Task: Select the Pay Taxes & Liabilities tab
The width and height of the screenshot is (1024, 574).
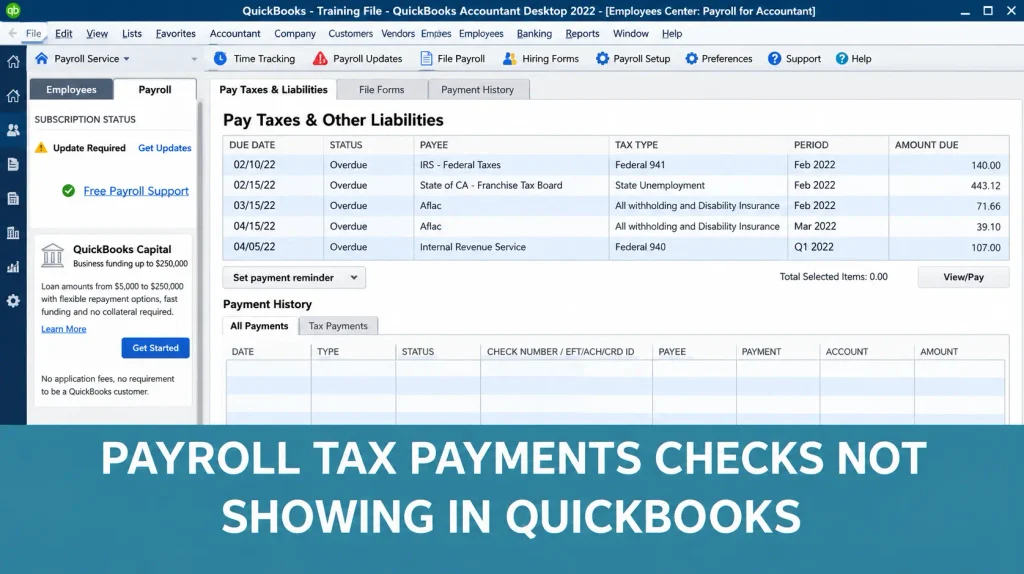Action: tap(273, 89)
